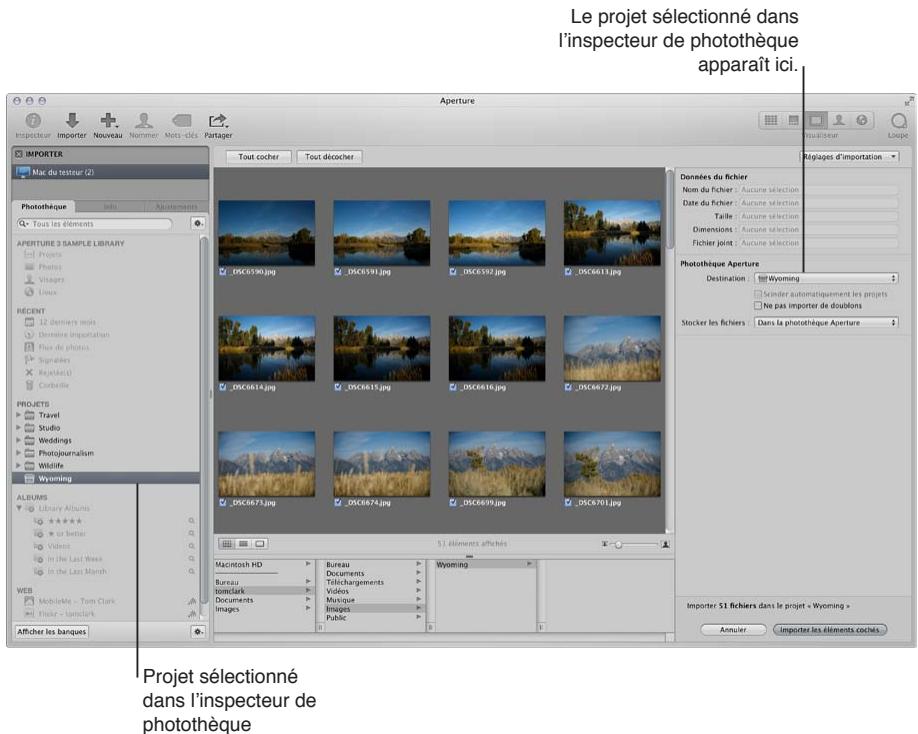Activate the Loupe tool
Viewport: 918px width, 734px height.
898,121
